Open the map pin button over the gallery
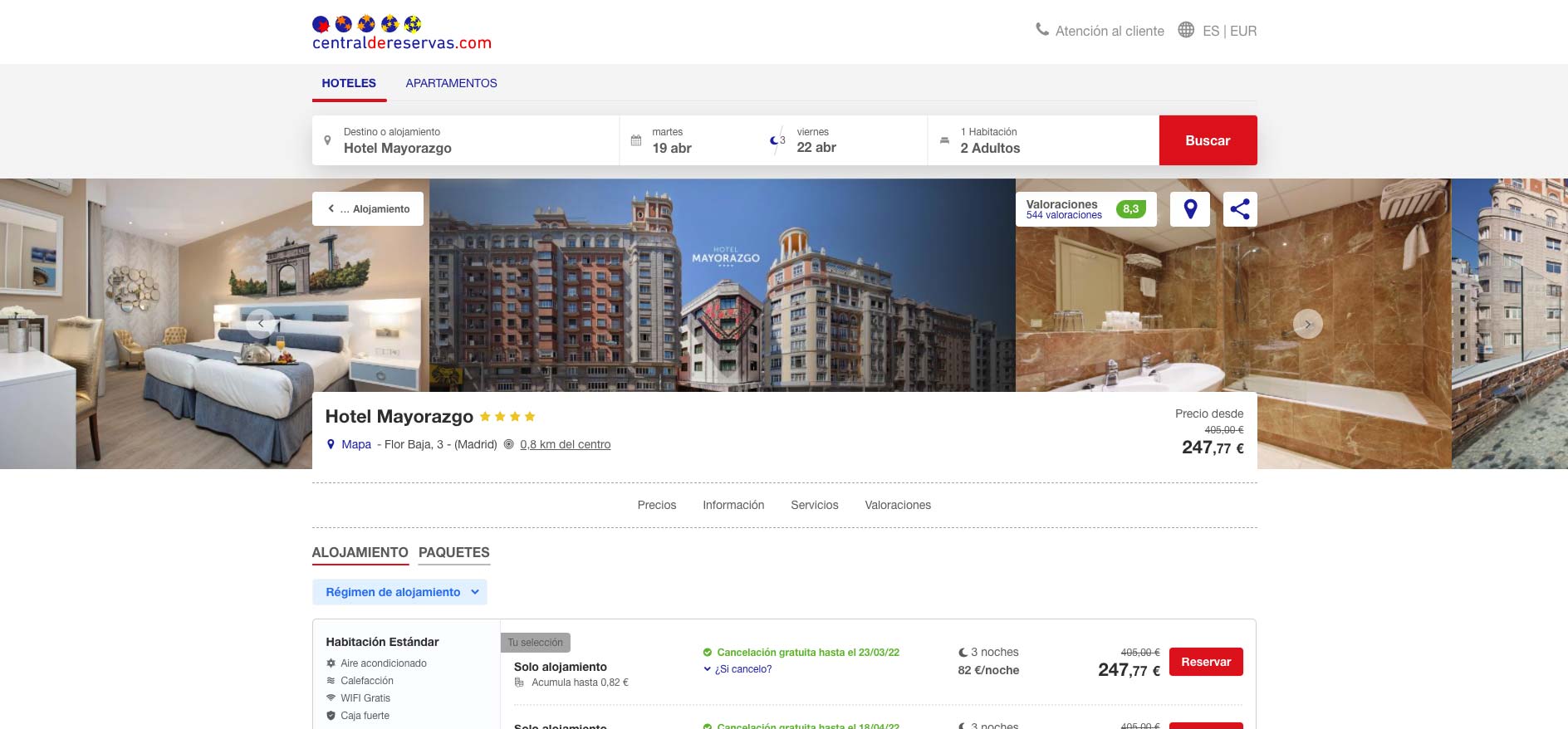 pyautogui.click(x=1190, y=209)
